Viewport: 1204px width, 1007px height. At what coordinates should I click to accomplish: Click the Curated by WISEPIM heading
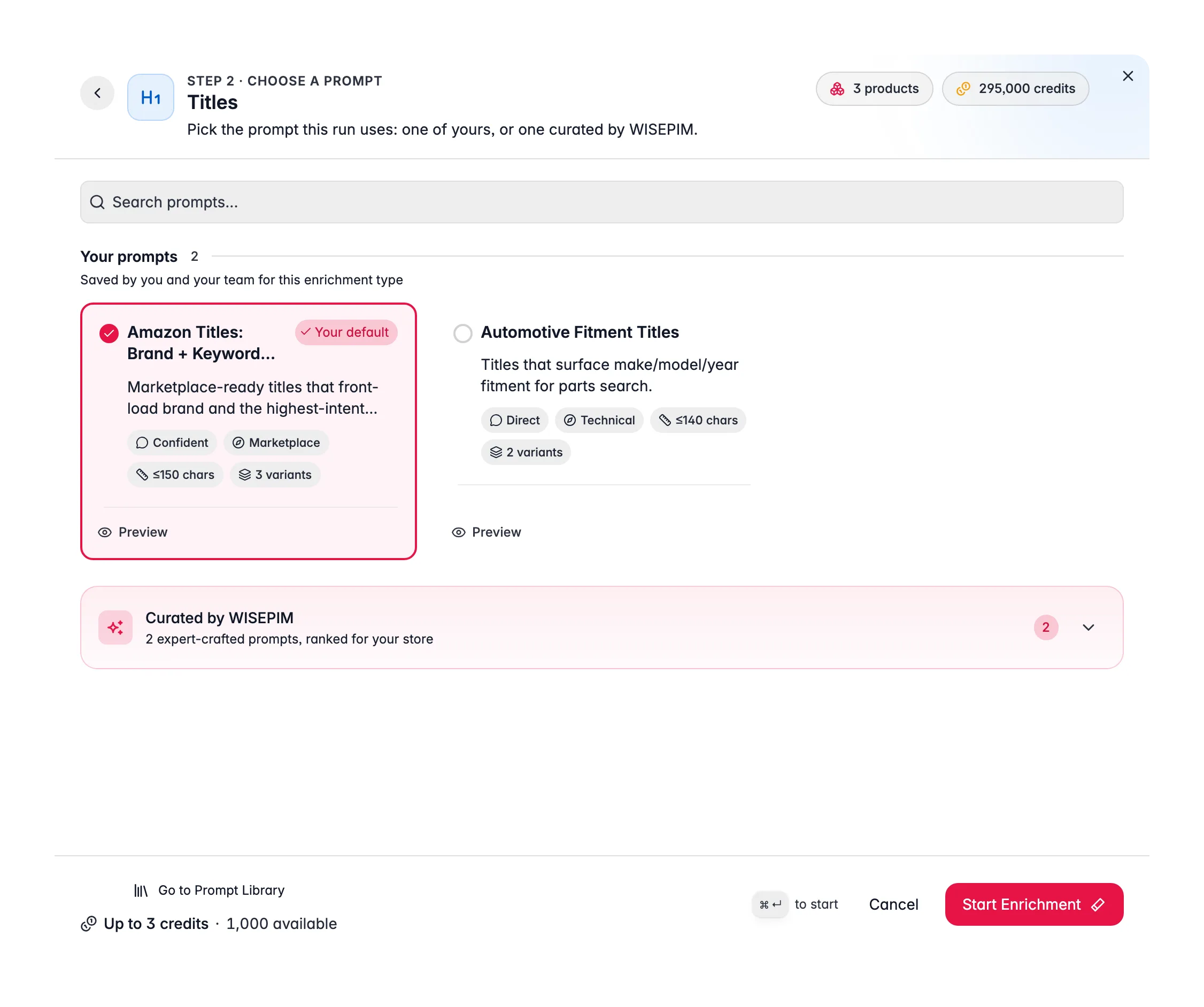[x=220, y=618]
